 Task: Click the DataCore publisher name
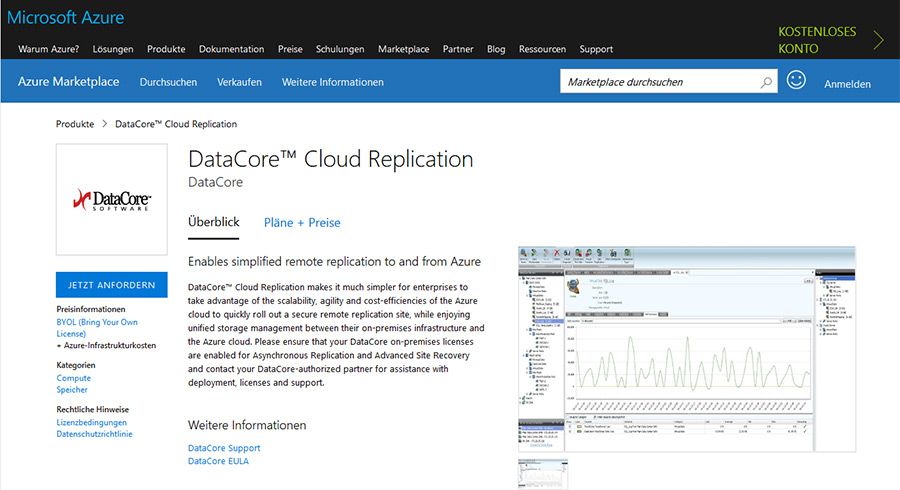(215, 182)
